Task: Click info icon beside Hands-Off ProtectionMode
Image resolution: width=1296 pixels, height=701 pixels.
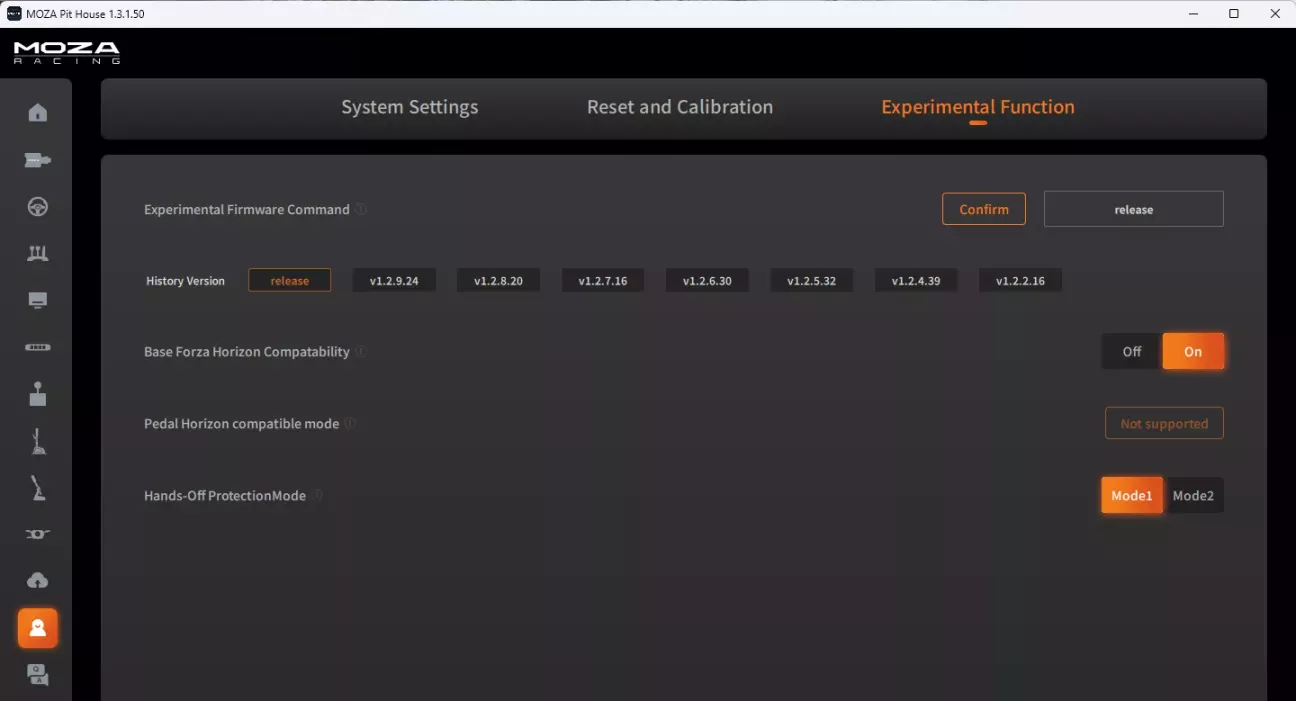Action: point(318,495)
